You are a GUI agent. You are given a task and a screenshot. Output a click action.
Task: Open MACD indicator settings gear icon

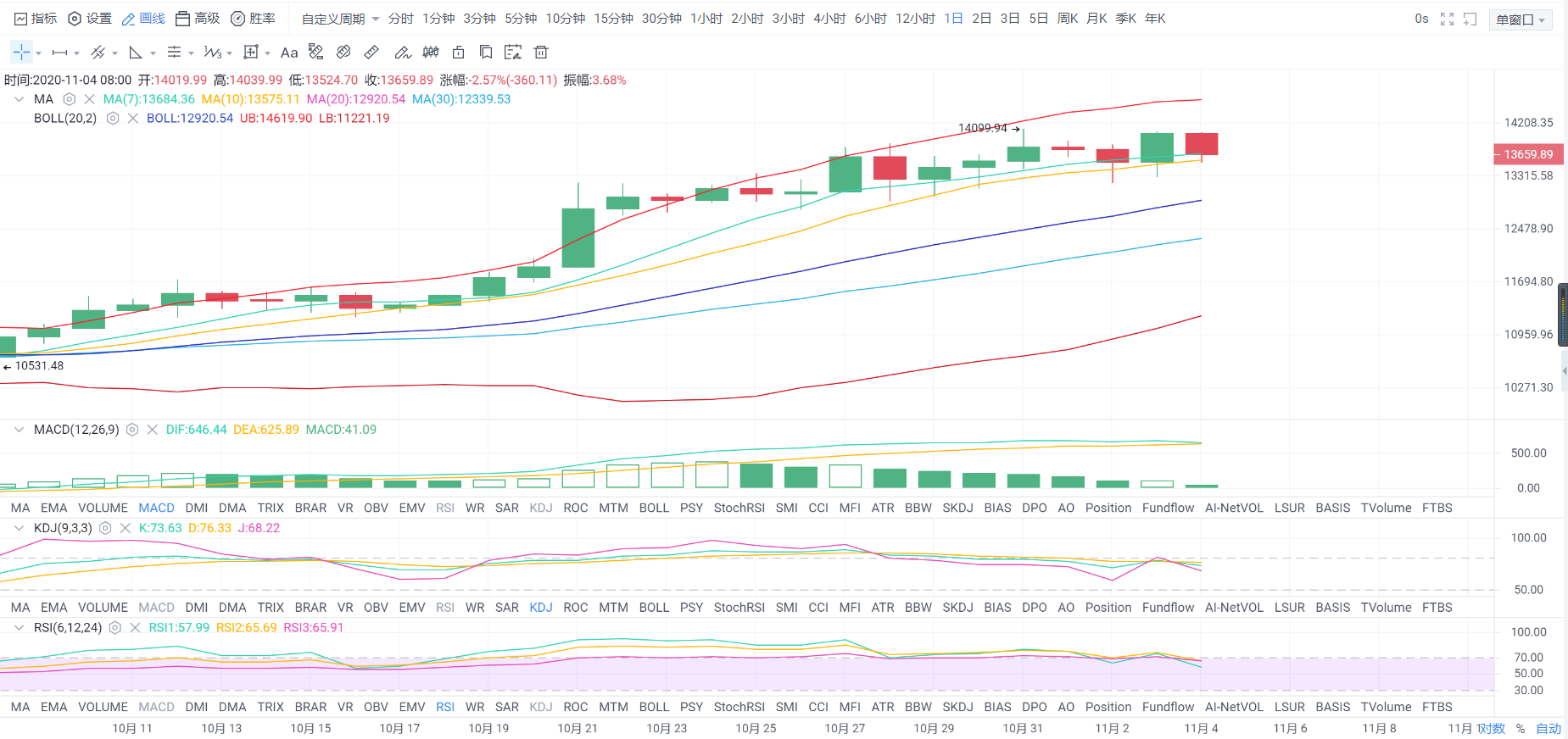[132, 430]
